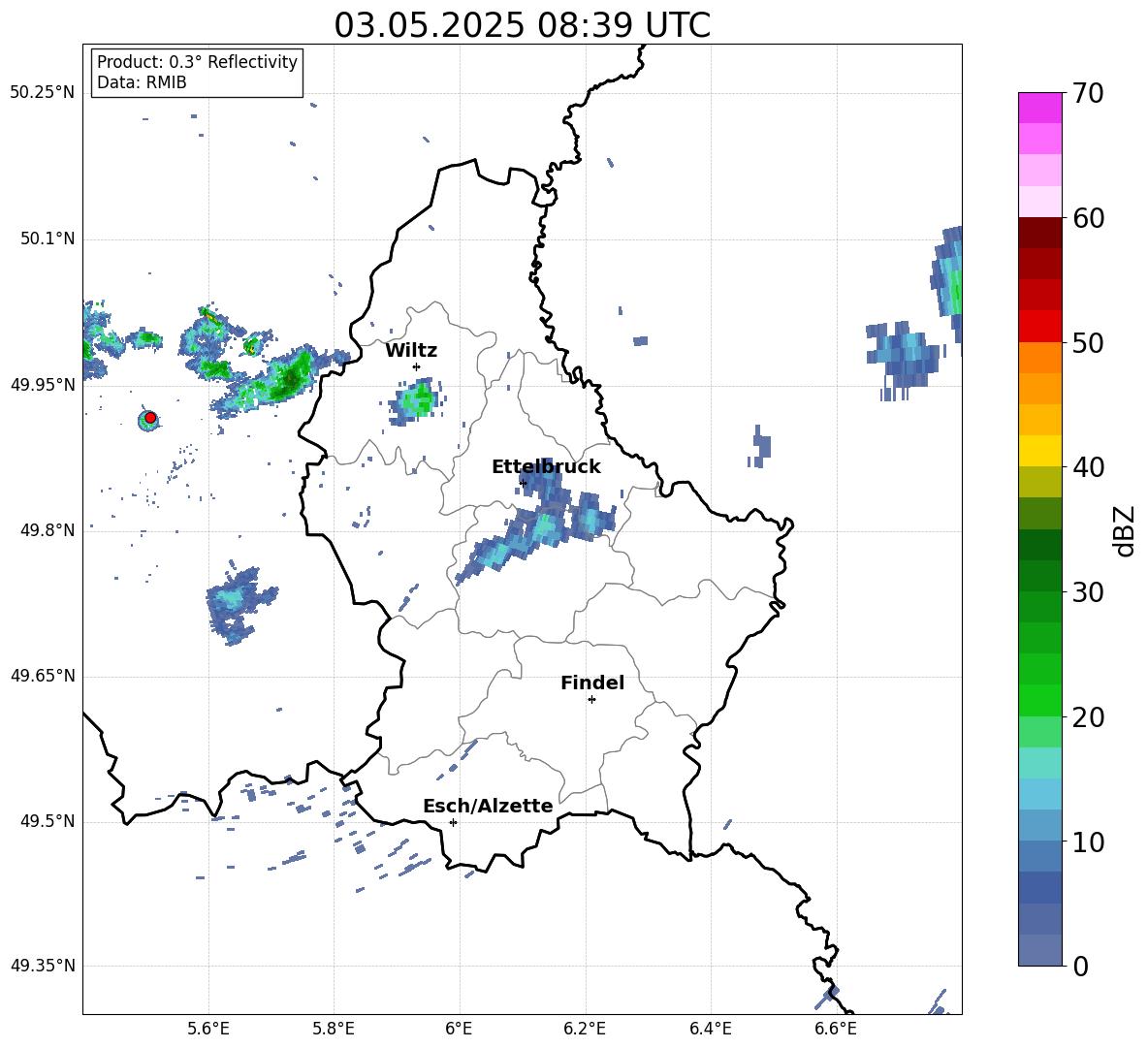
Task: Select the Findel city label
Action: pyautogui.click(x=592, y=683)
